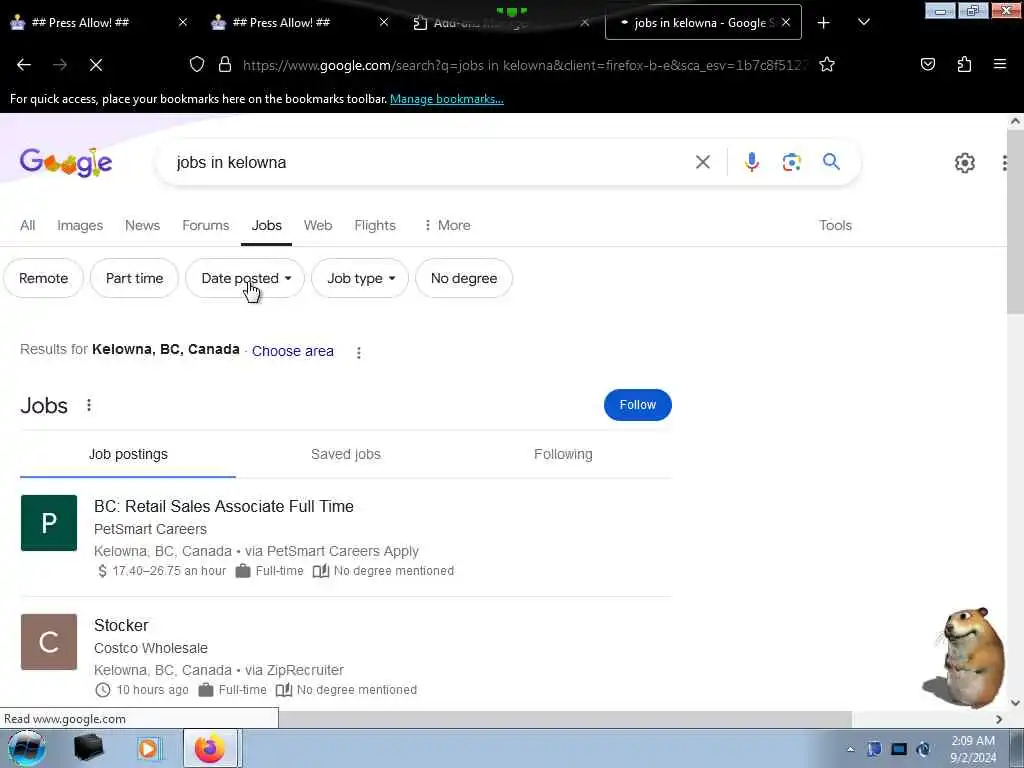Toggle the No degree filter chip
This screenshot has width=1024, height=768.
[x=464, y=278]
